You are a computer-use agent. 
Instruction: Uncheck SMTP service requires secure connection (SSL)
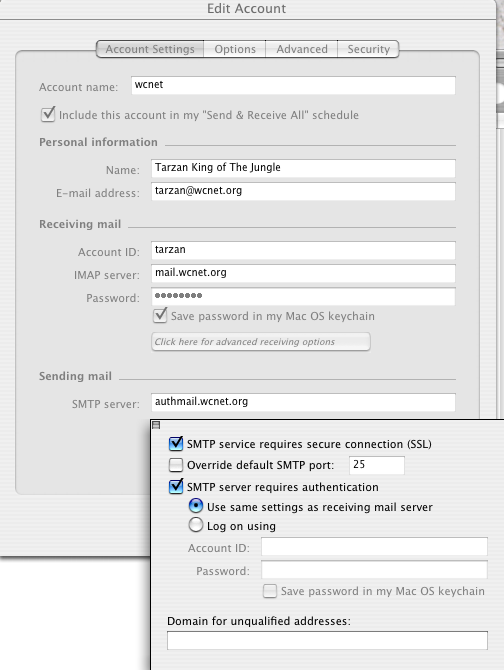[176, 444]
